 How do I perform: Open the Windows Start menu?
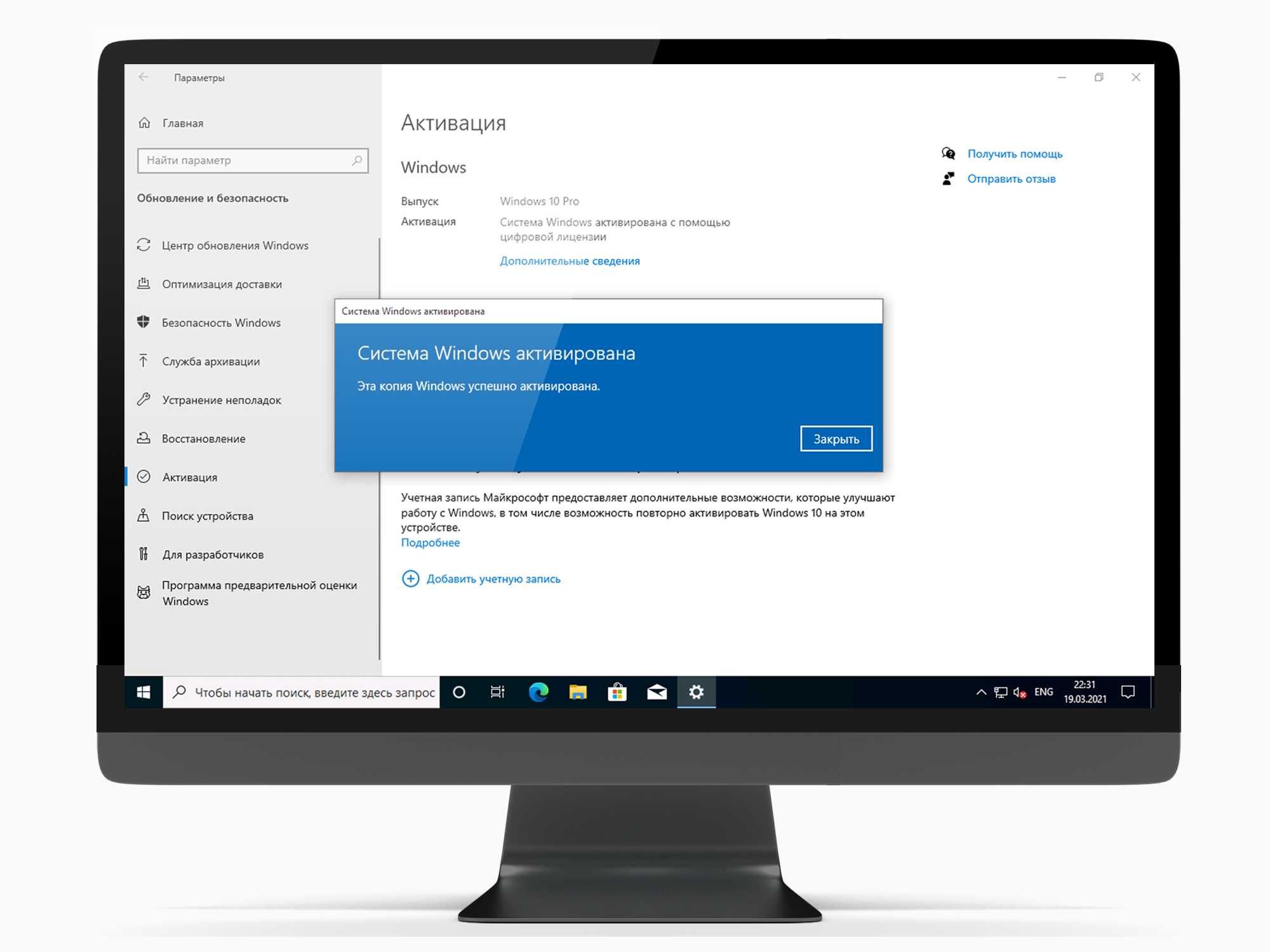point(144,692)
